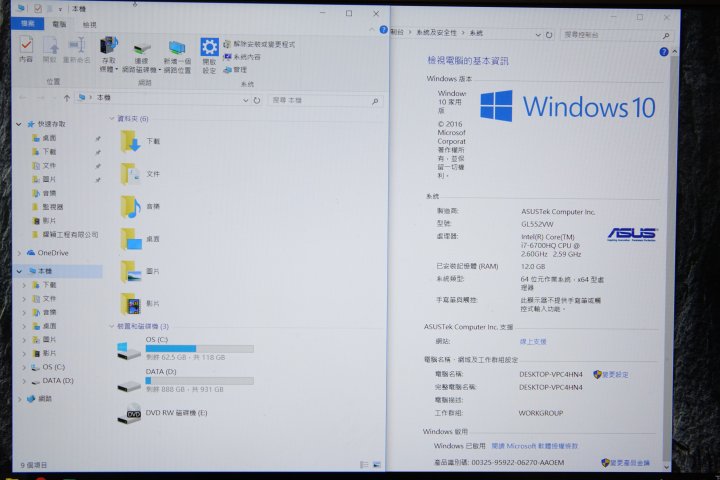Switch to details view via status bar icon

coord(364,464)
